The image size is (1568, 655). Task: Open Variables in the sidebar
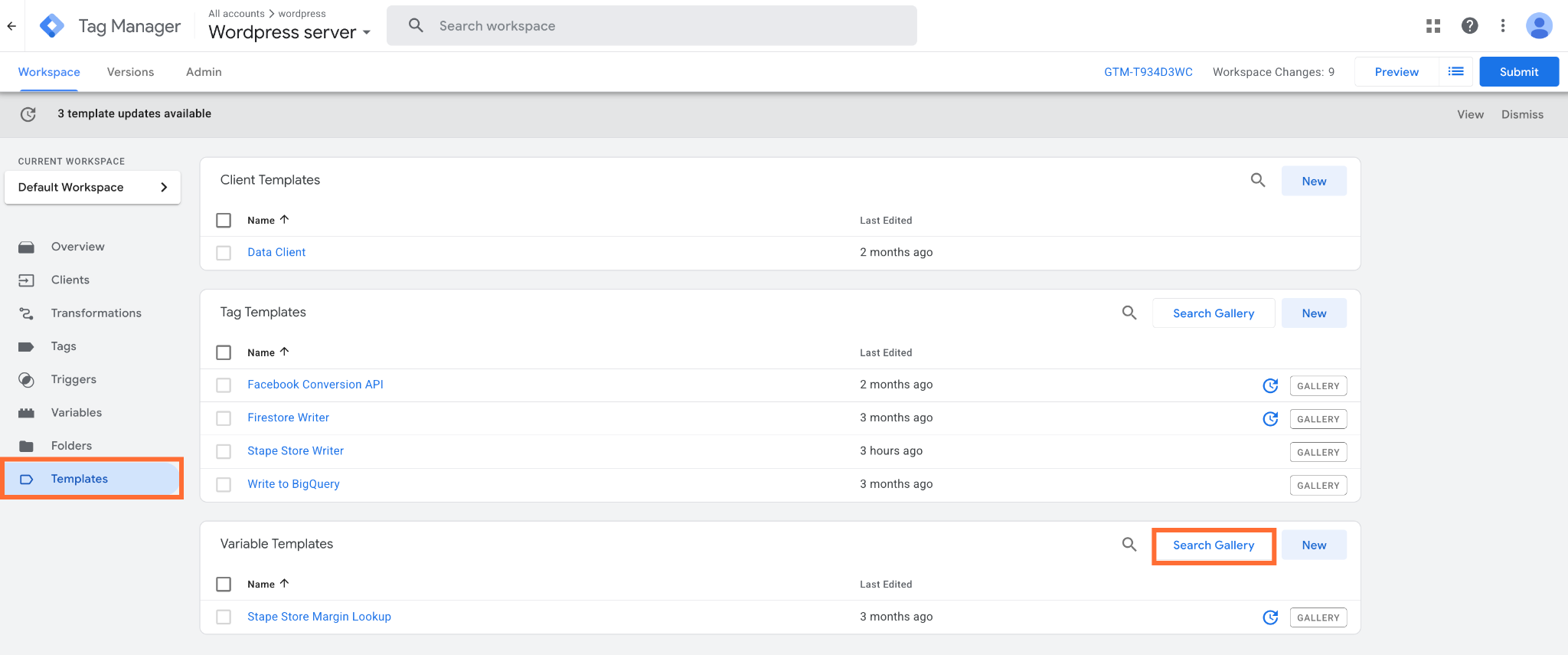tap(77, 412)
